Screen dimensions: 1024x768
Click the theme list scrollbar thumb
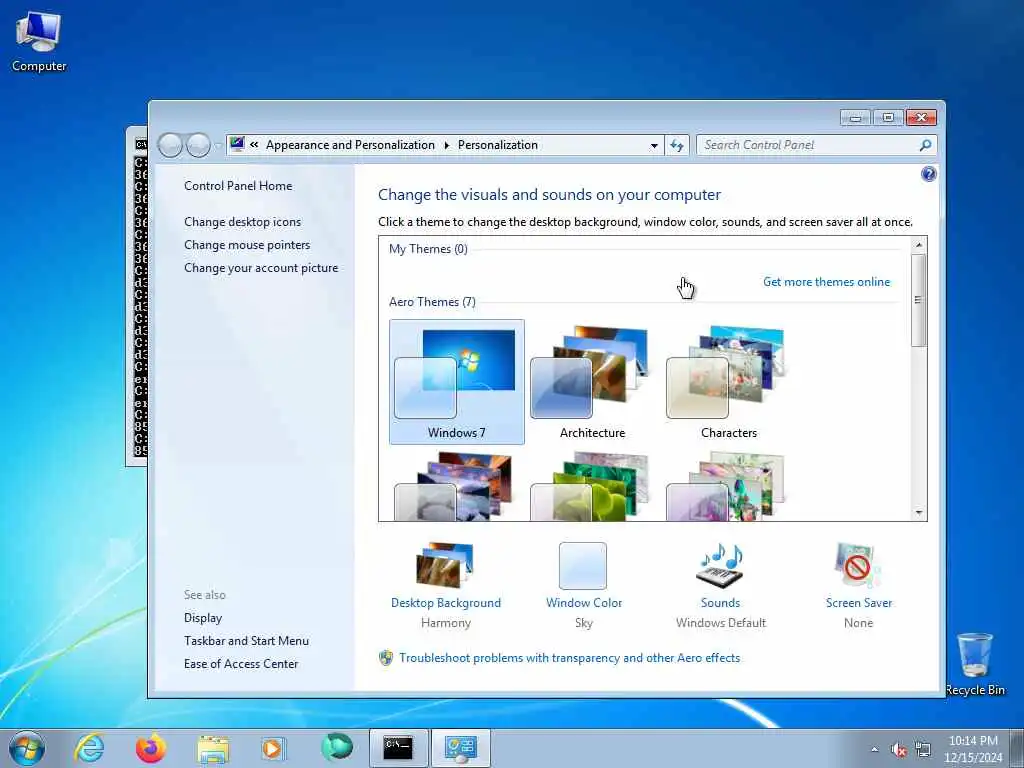[x=919, y=300]
